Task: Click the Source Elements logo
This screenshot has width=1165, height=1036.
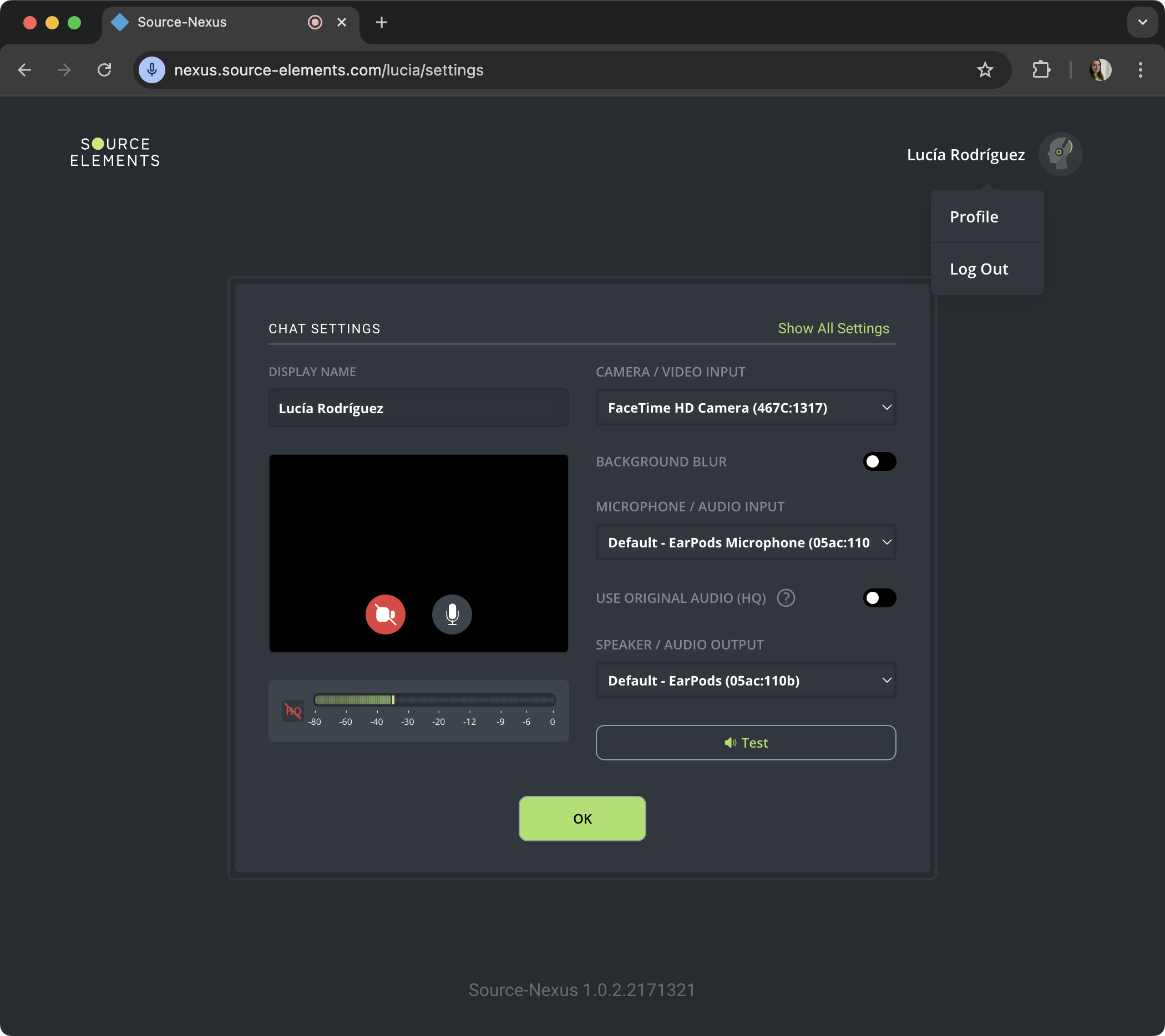Action: (115, 152)
